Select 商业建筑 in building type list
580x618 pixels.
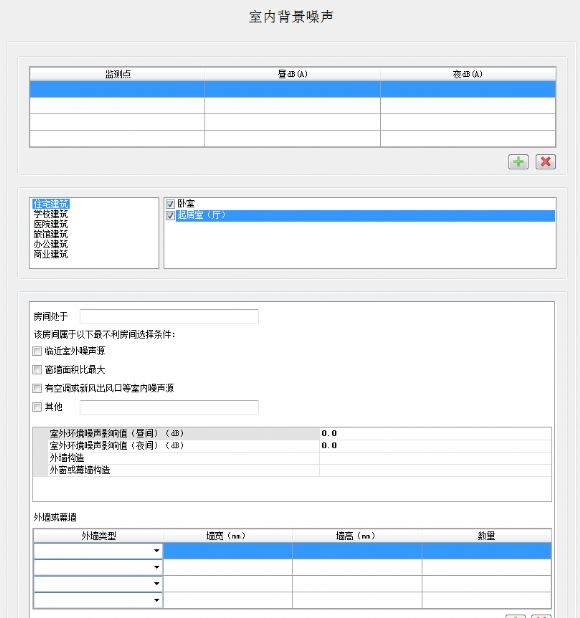click(51, 254)
